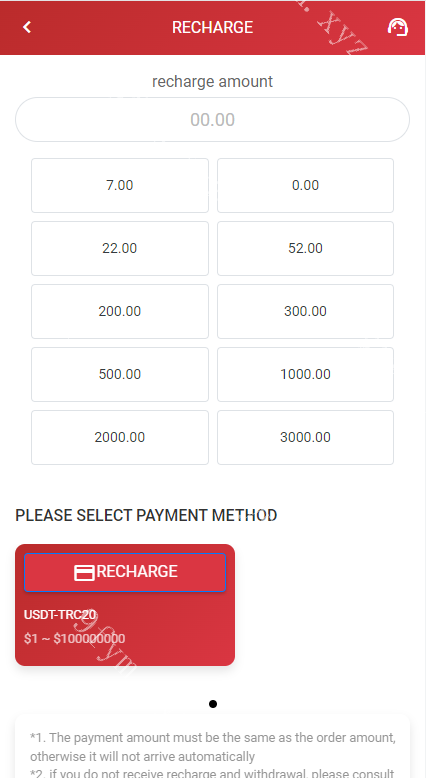Choose the 3000.00 preset amount

(305, 438)
